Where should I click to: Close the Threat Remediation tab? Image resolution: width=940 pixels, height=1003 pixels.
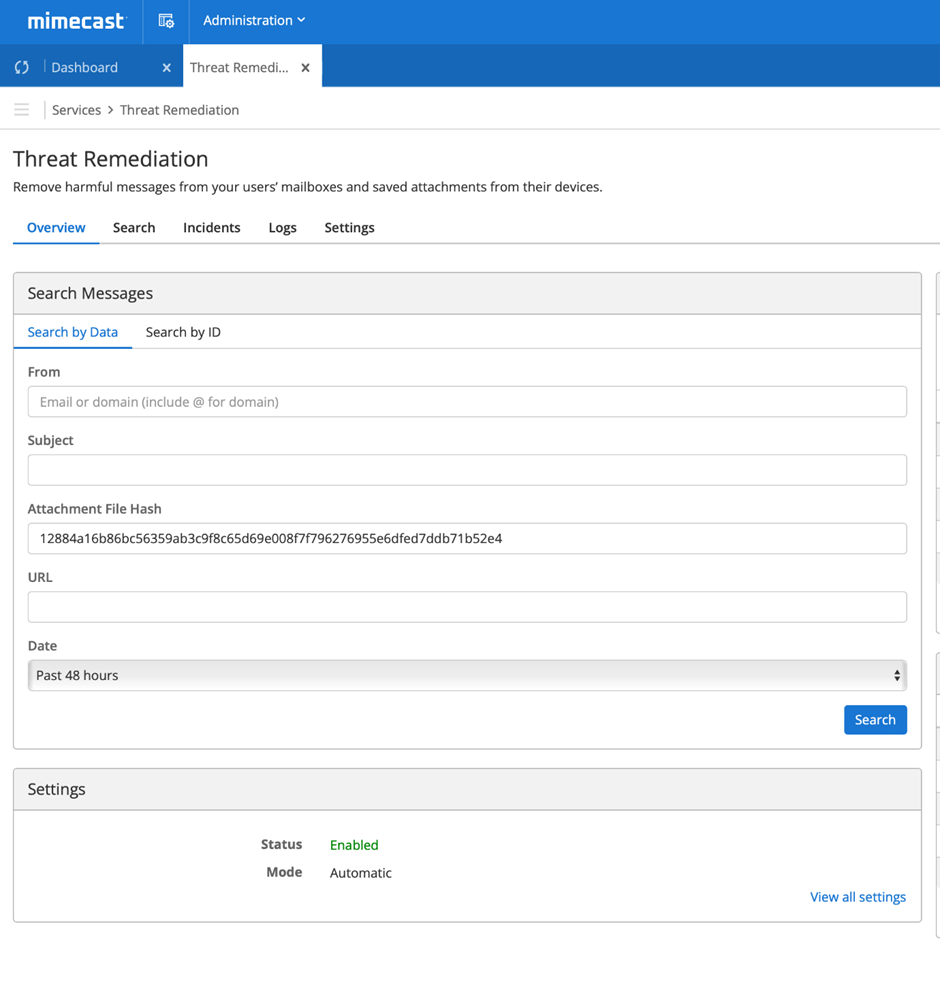(x=305, y=68)
